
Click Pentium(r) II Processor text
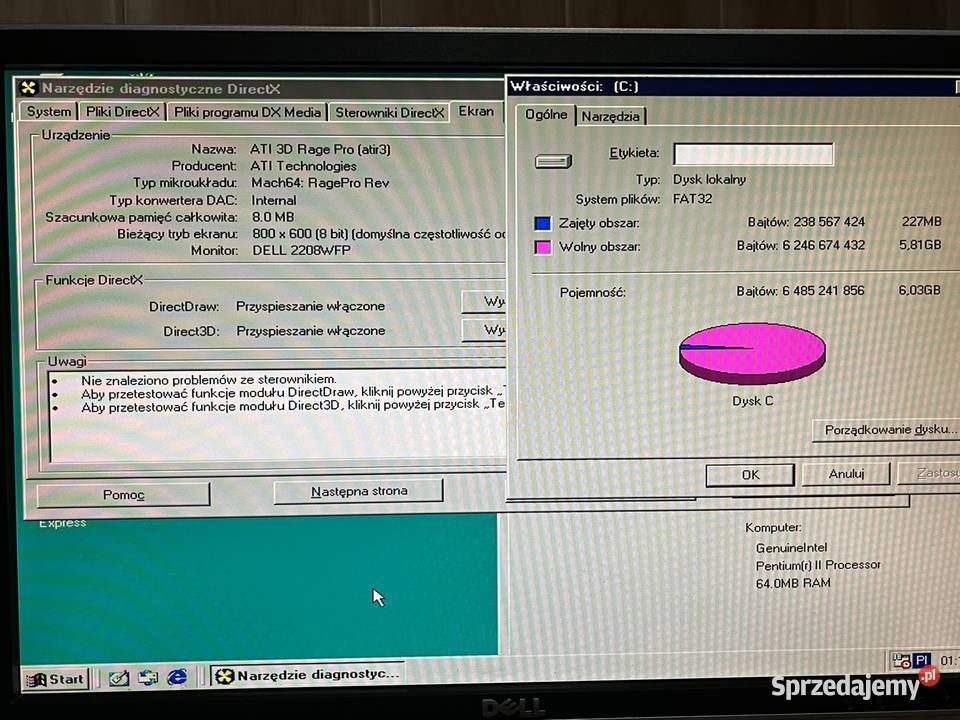[818, 565]
